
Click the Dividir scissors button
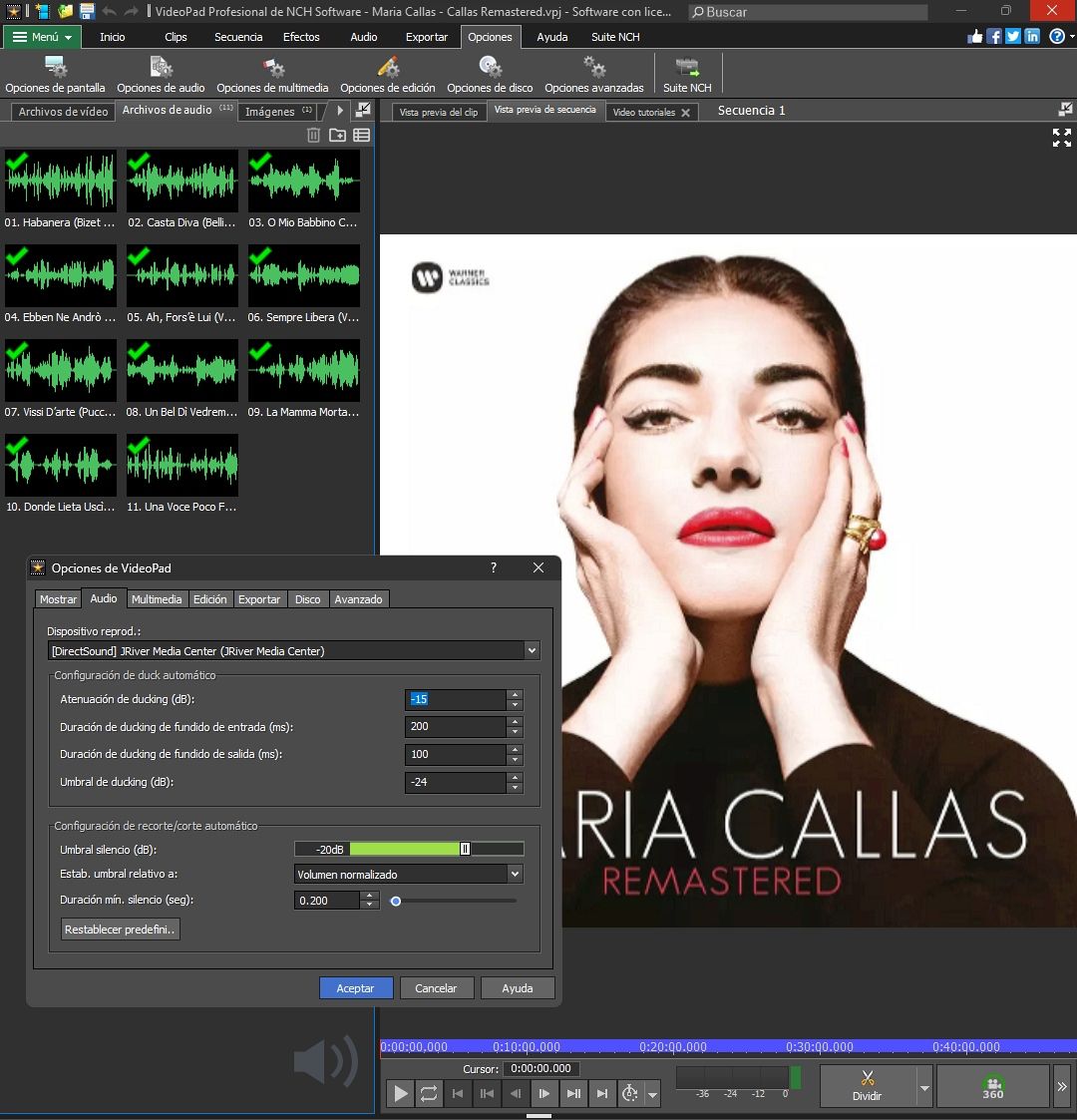[867, 1085]
